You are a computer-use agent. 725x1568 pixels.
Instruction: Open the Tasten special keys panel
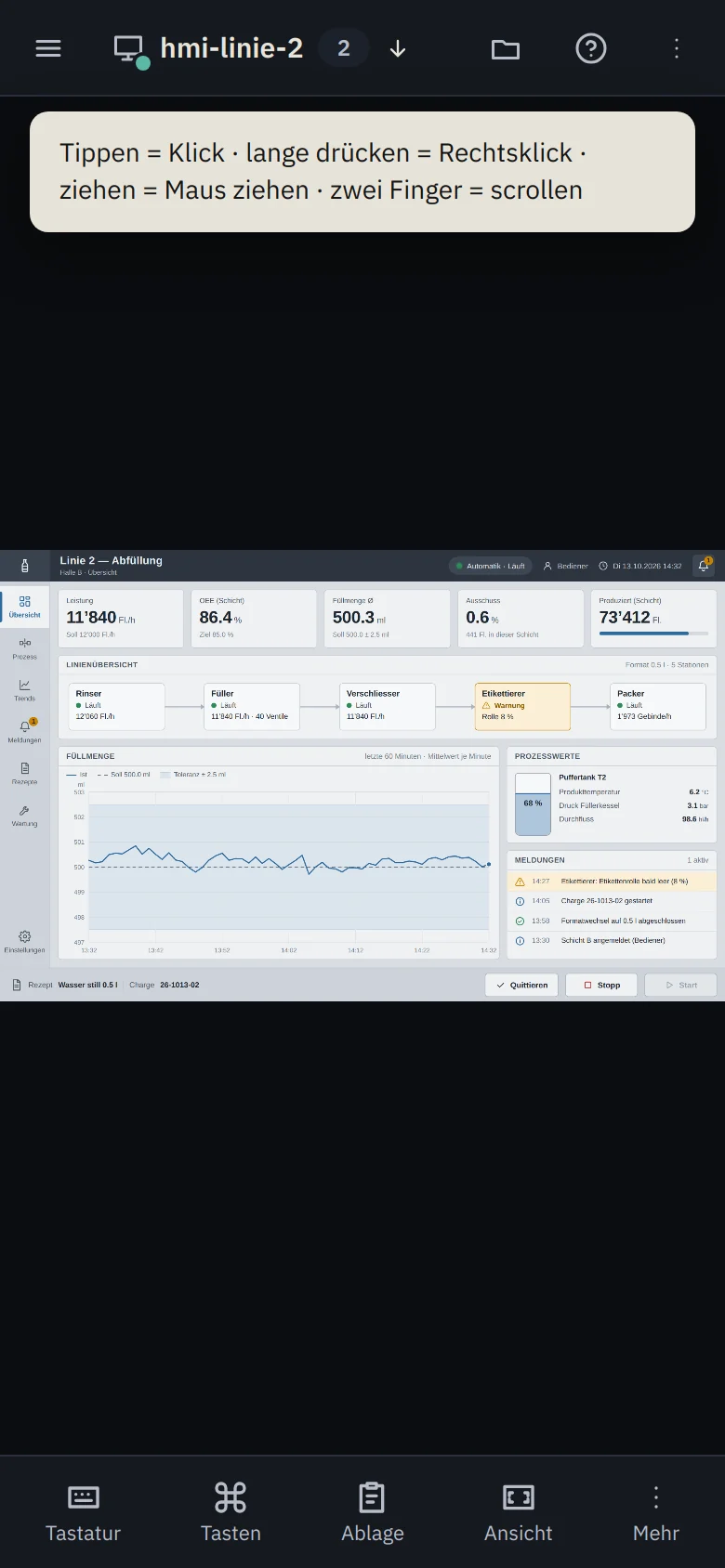[231, 1512]
